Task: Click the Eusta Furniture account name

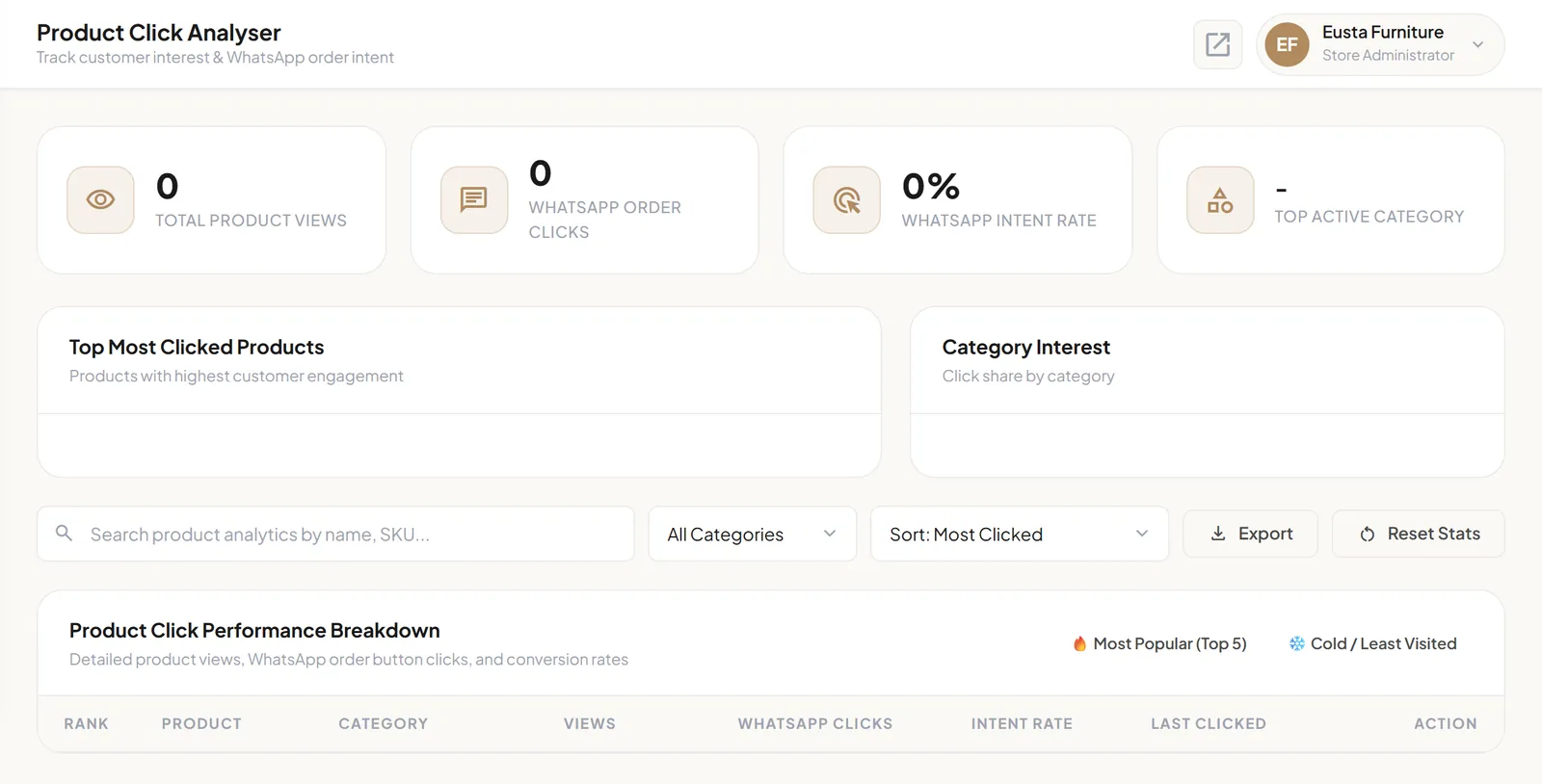Action: click(1382, 32)
